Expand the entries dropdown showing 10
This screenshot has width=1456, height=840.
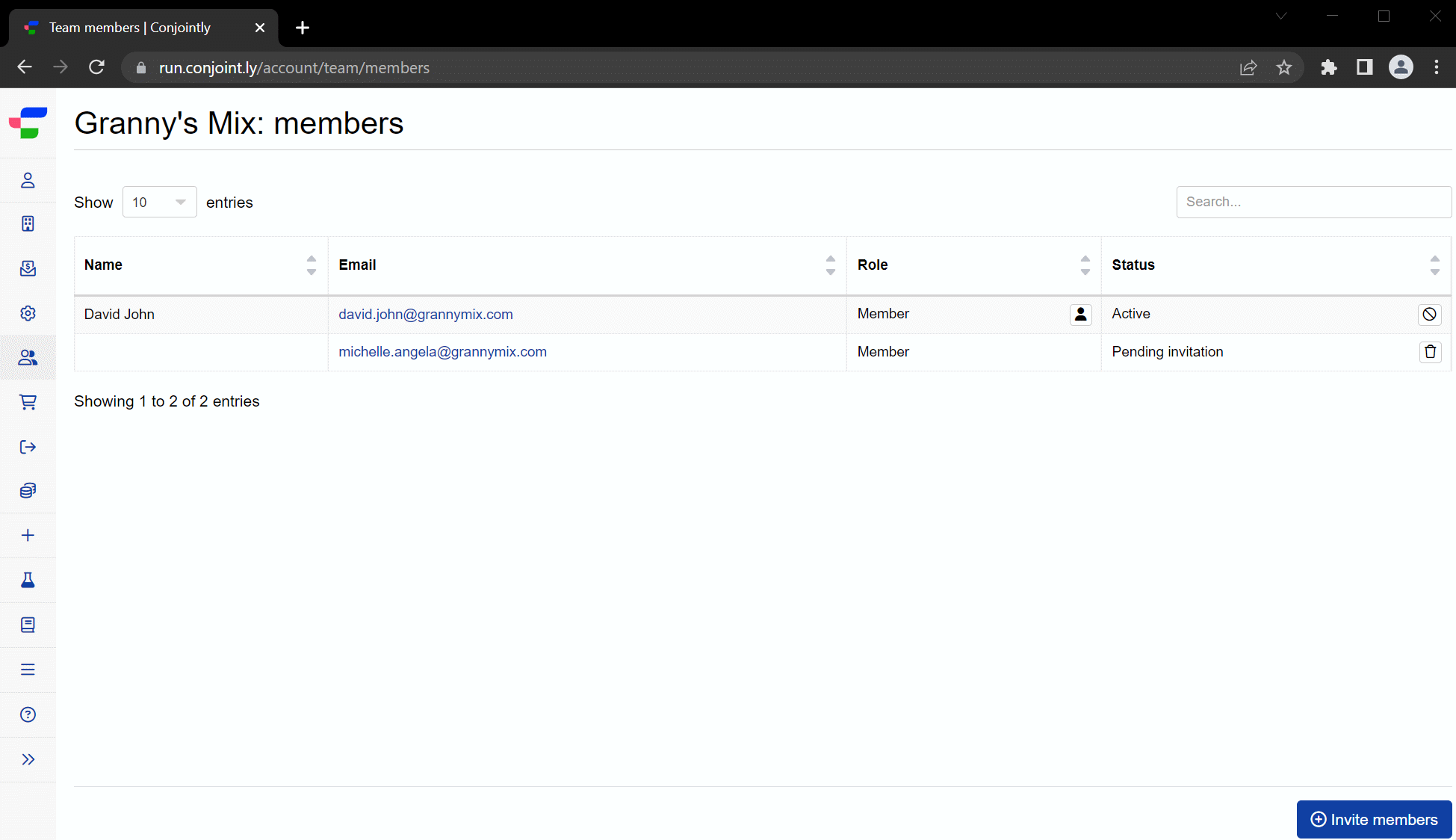159,202
